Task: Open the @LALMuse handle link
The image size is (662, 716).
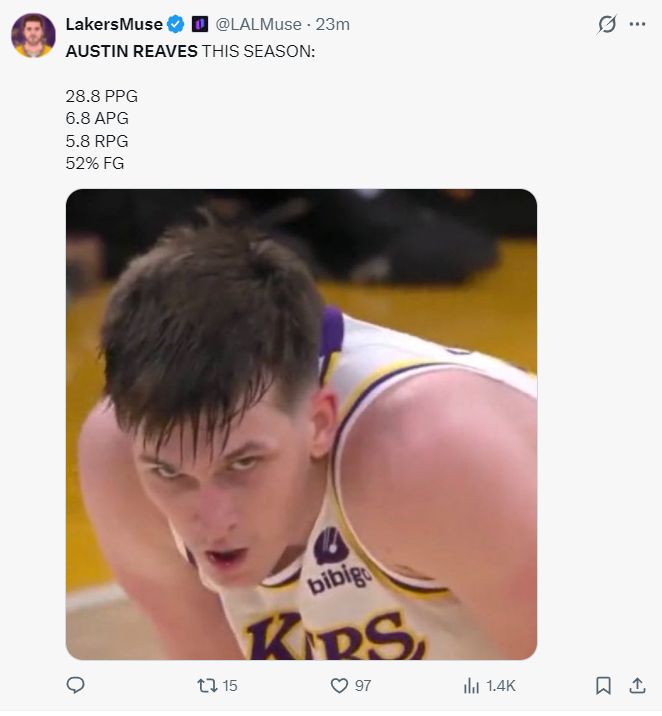Action: click(258, 24)
